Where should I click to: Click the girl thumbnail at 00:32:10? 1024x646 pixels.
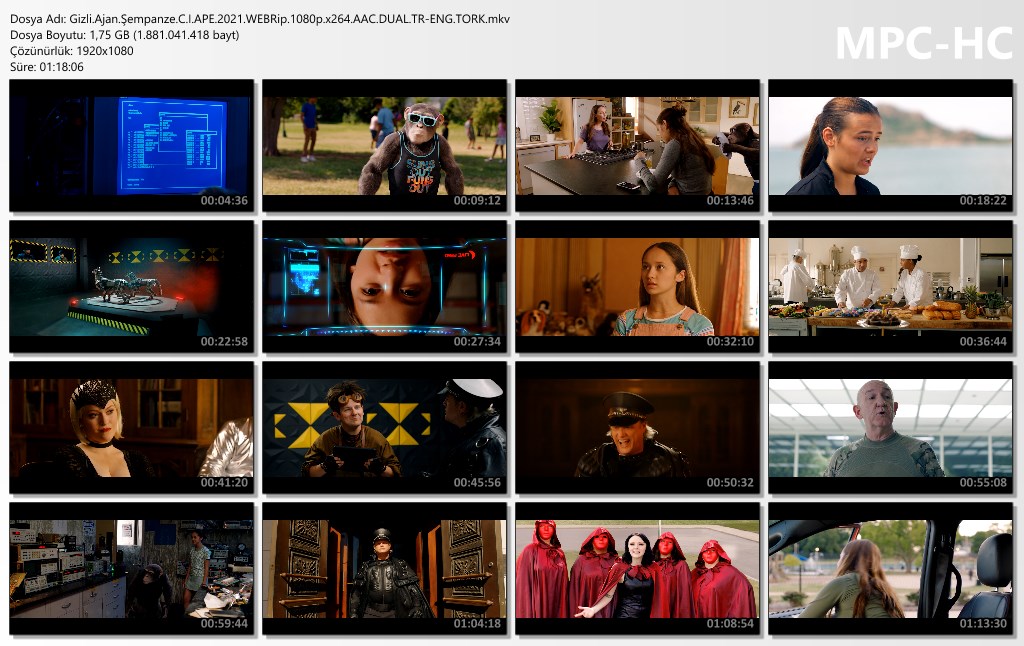click(x=637, y=287)
